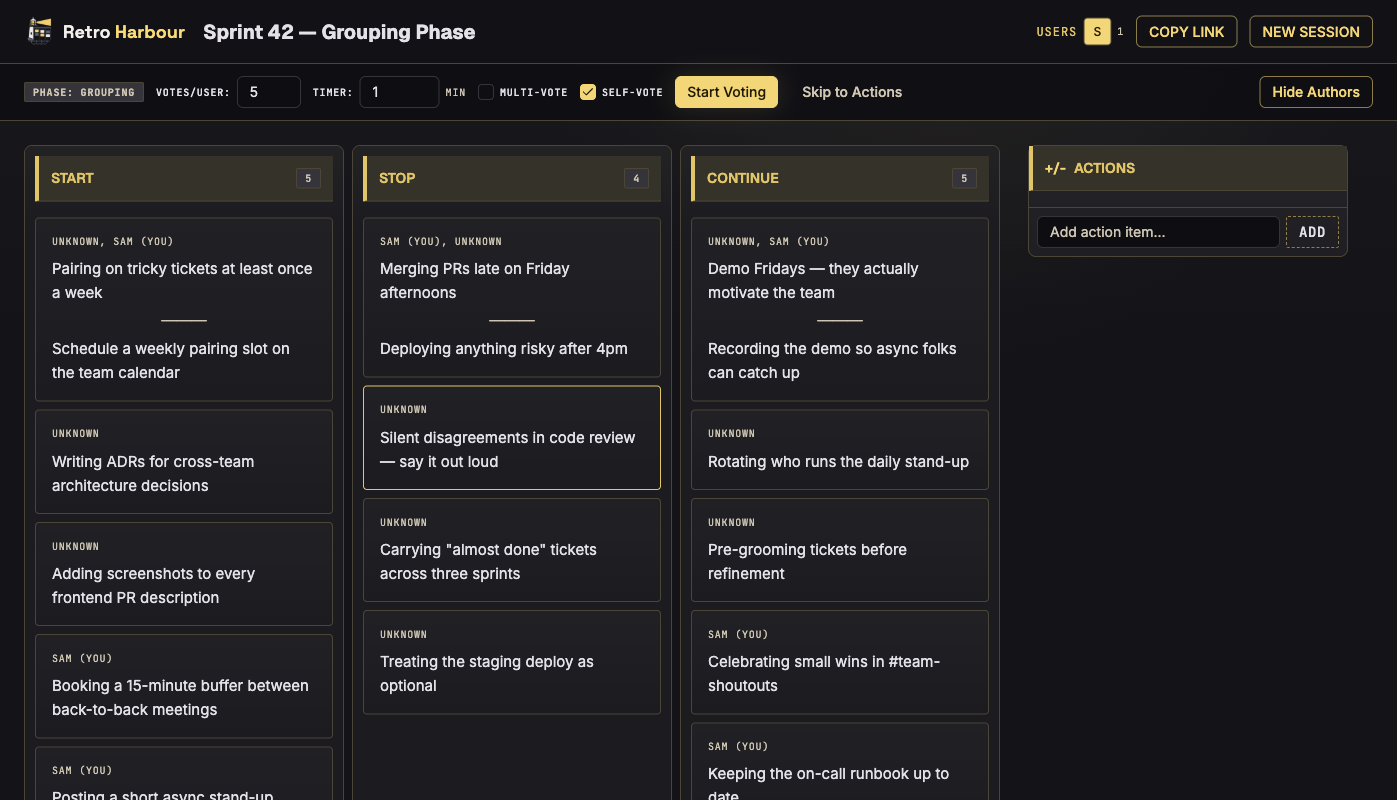Screen dimensions: 1397x800
Task: Click the Phase: Grouping badge
Action: [84, 92]
